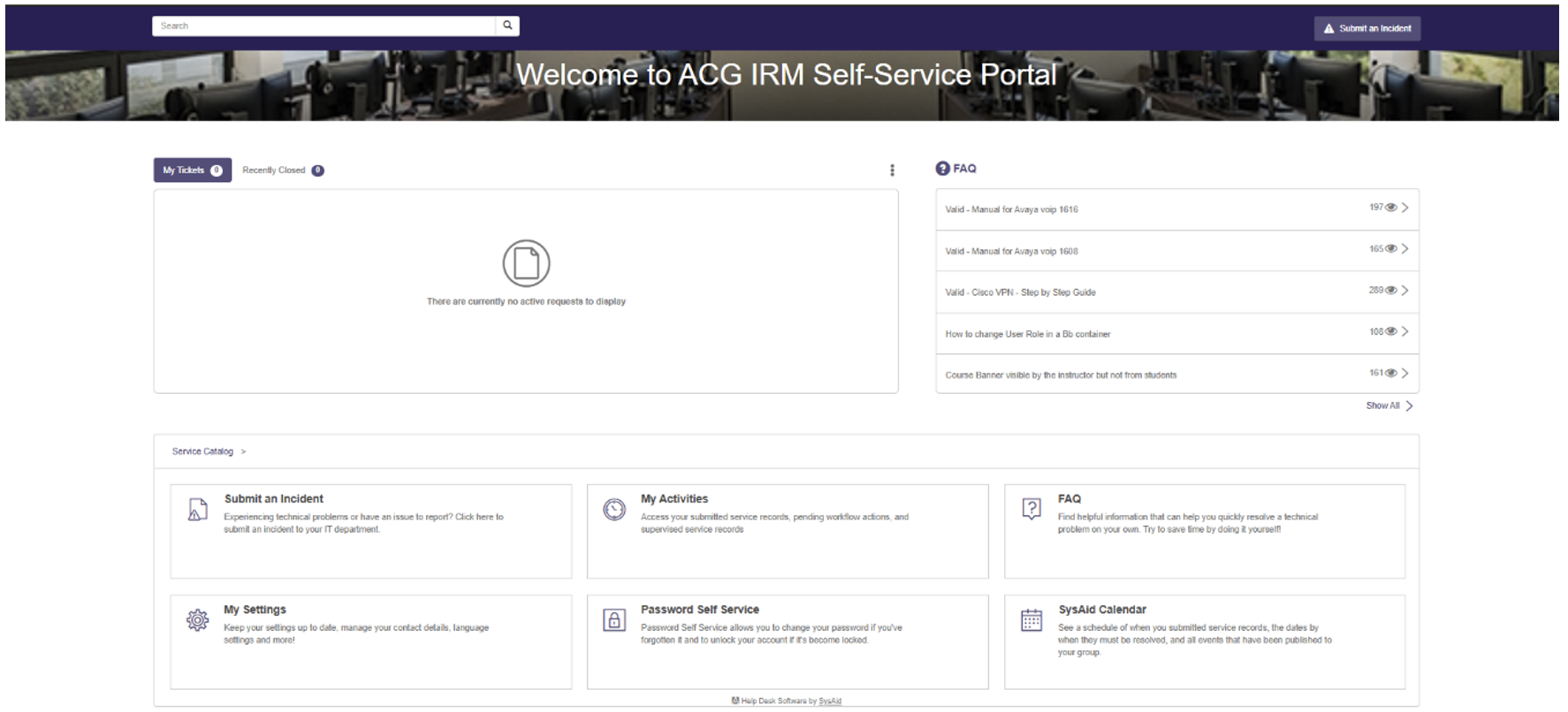Click eye icon on Avaya voip 1608 row

click(x=1391, y=249)
